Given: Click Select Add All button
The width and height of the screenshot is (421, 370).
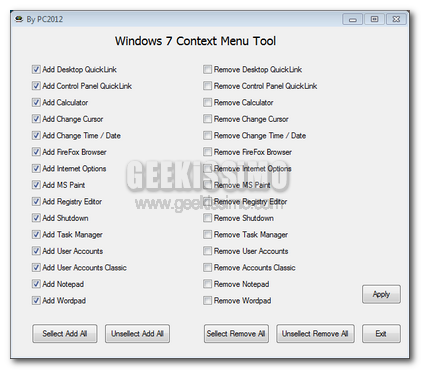Looking at the screenshot, I should pos(65,333).
